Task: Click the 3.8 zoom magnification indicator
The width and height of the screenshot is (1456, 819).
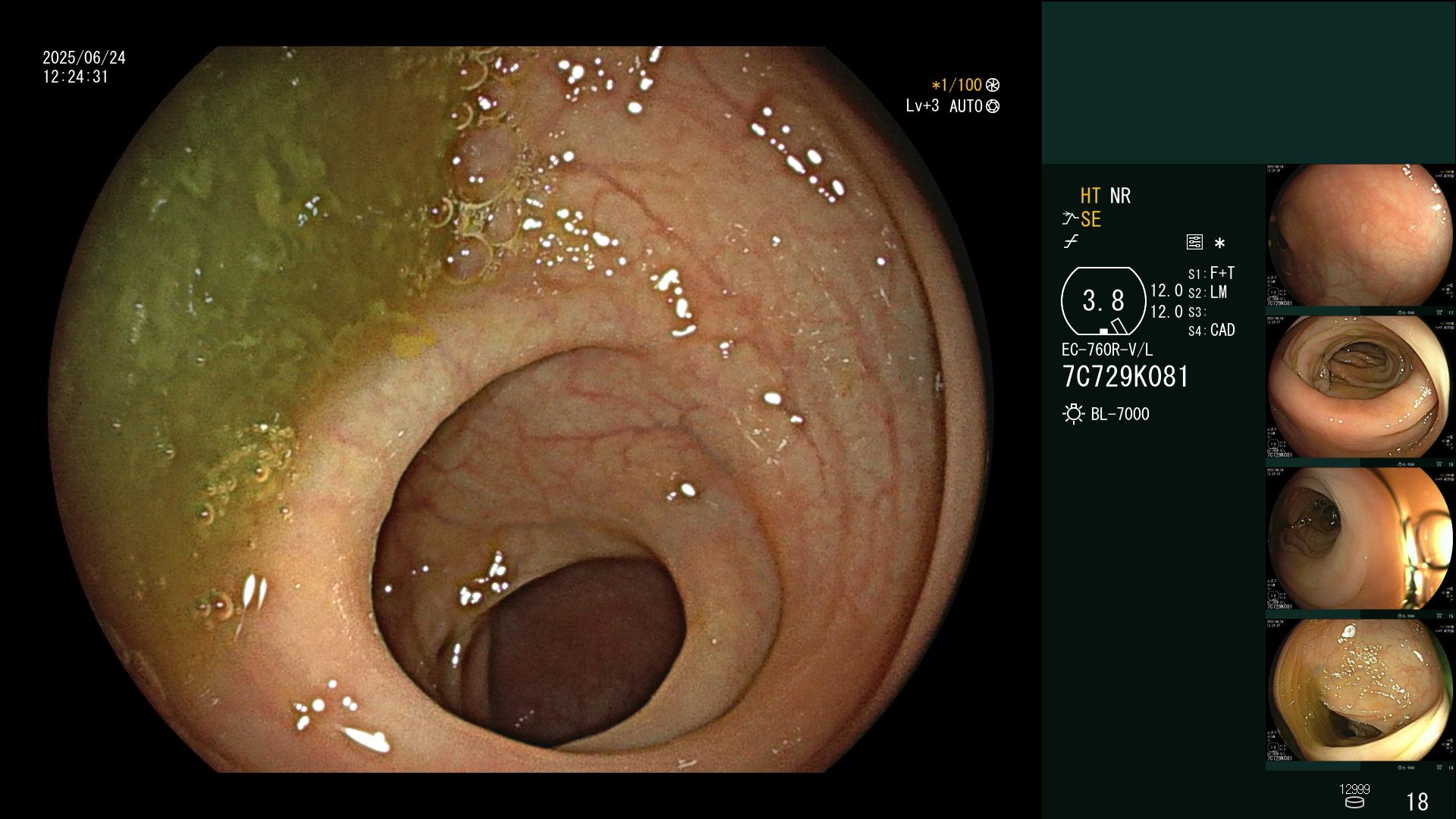Action: (x=1103, y=301)
